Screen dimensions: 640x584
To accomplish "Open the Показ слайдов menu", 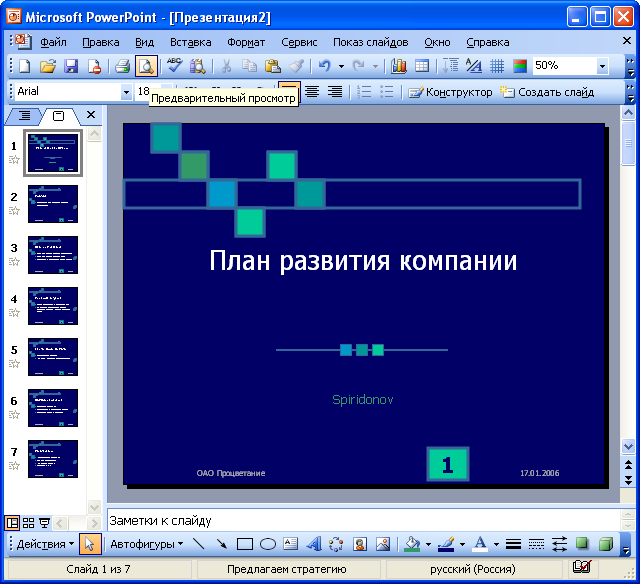I will pos(370,42).
